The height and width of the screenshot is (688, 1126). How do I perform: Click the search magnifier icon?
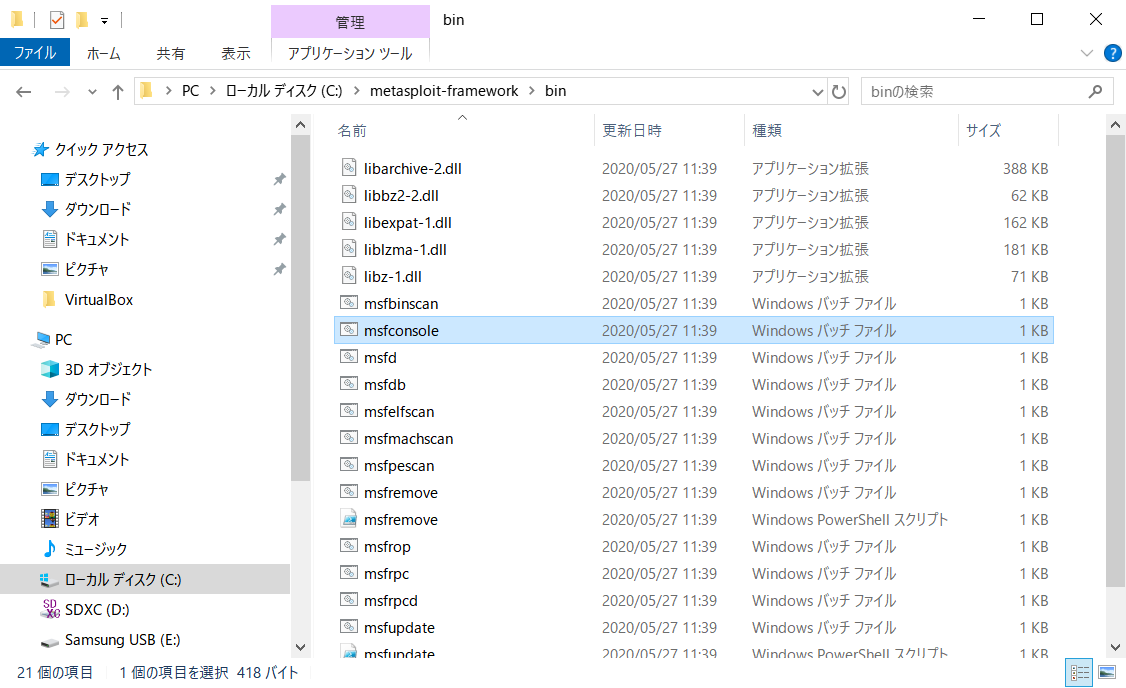pyautogui.click(x=1095, y=92)
